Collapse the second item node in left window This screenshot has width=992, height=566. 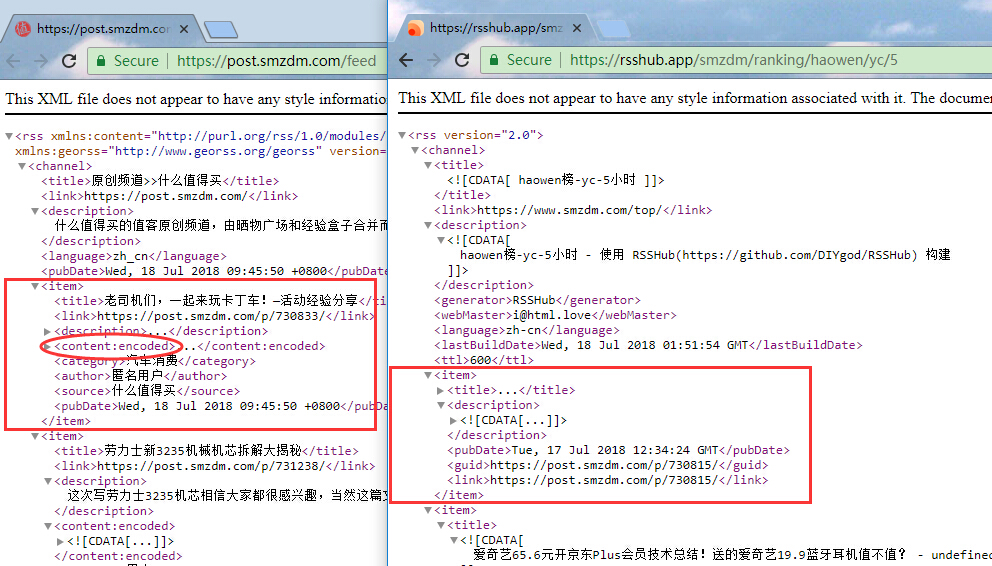(x=35, y=436)
